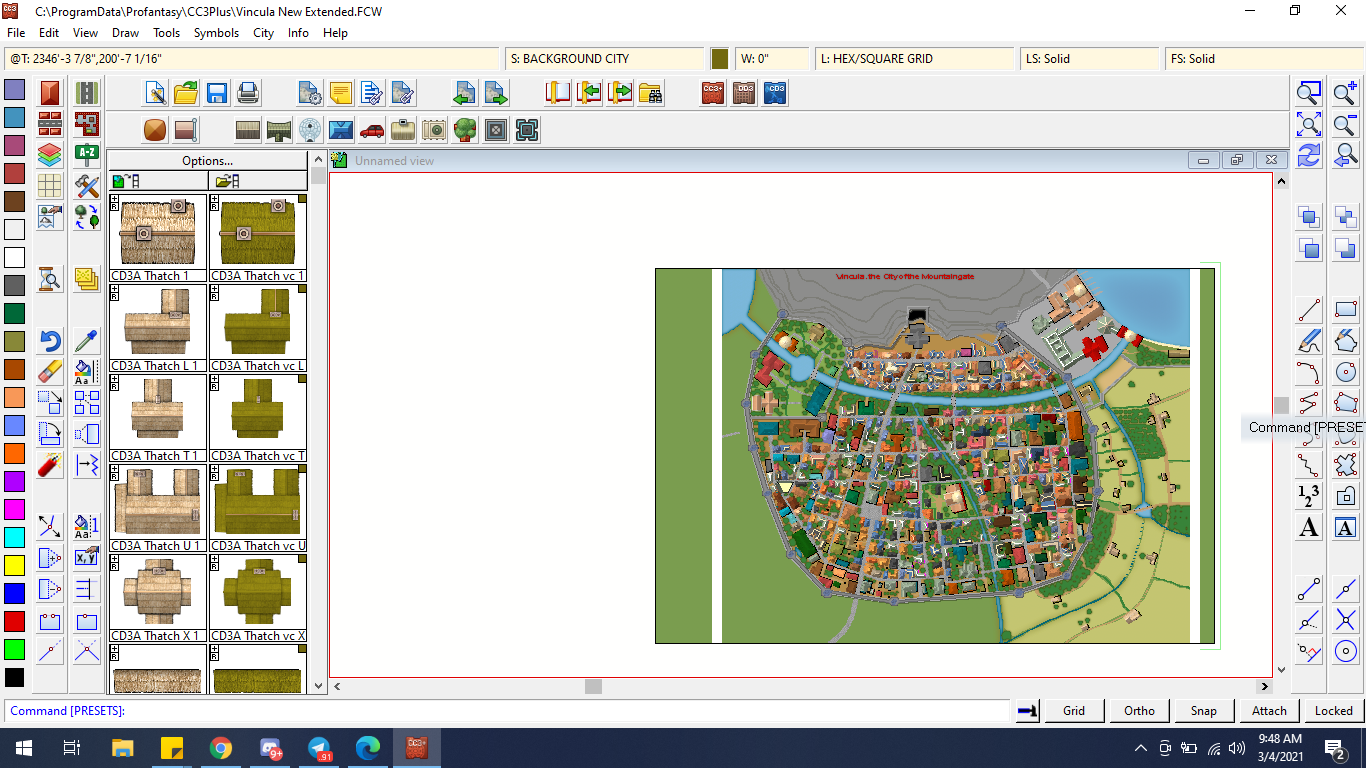Toggle Ortho mode
Viewport: 1366px width, 768px height.
(1139, 711)
